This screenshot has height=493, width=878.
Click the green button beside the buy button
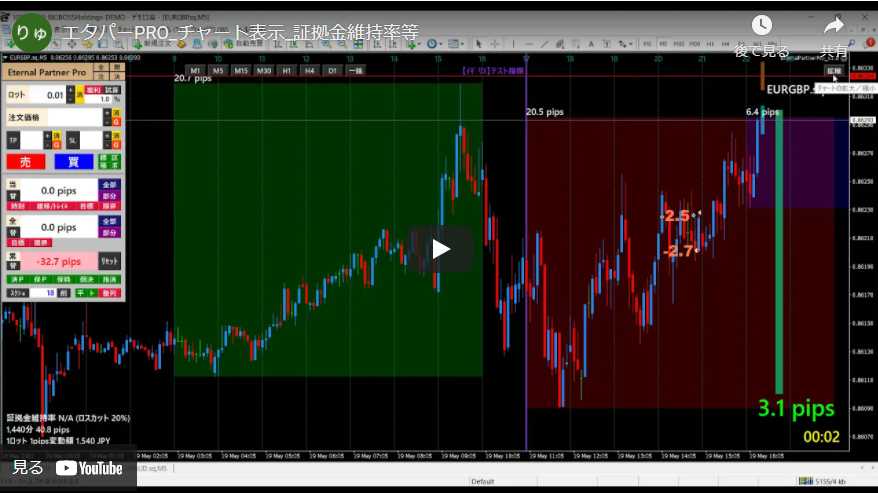(109, 162)
